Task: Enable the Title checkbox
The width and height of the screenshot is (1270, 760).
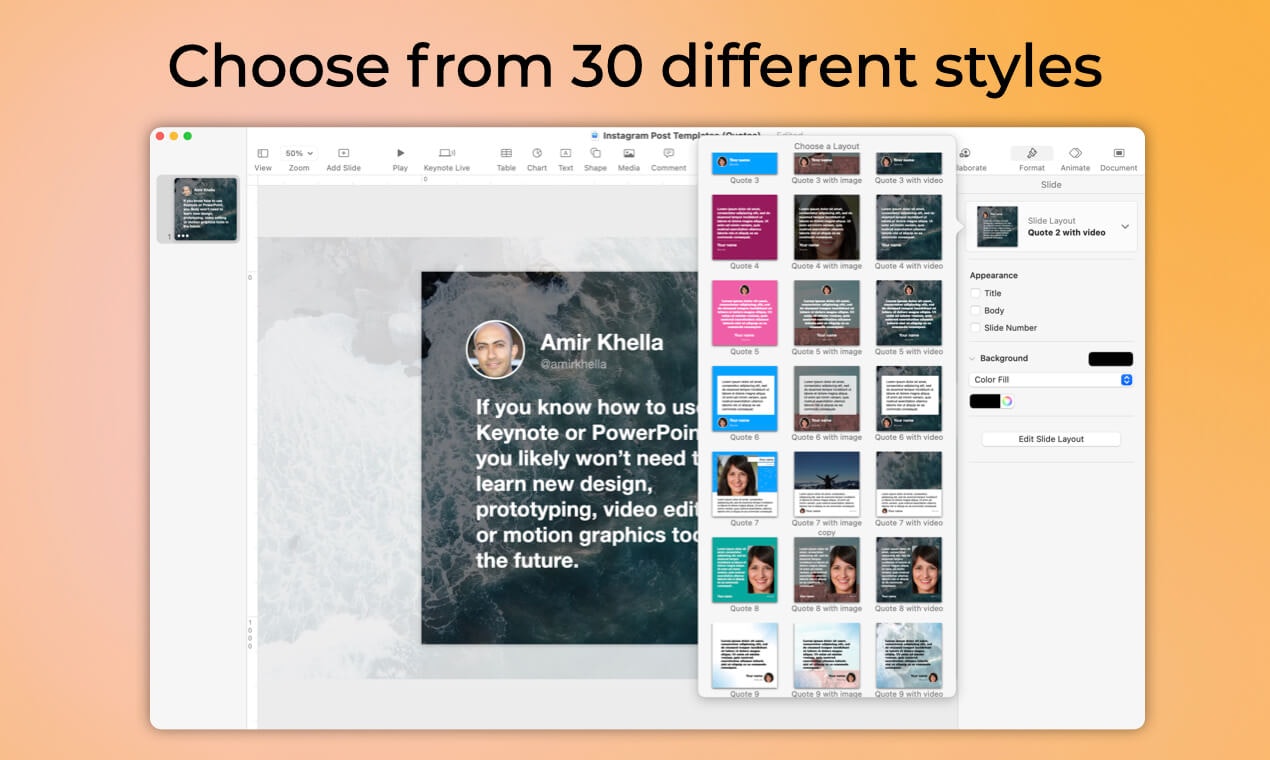Action: [975, 293]
